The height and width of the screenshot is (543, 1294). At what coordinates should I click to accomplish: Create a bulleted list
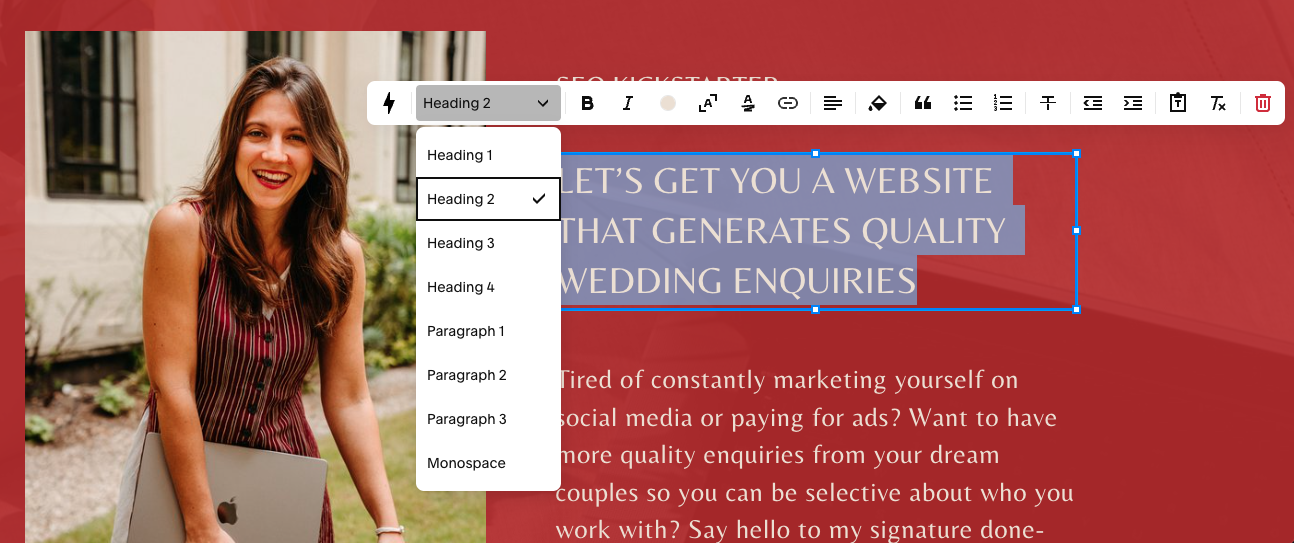[x=963, y=103]
